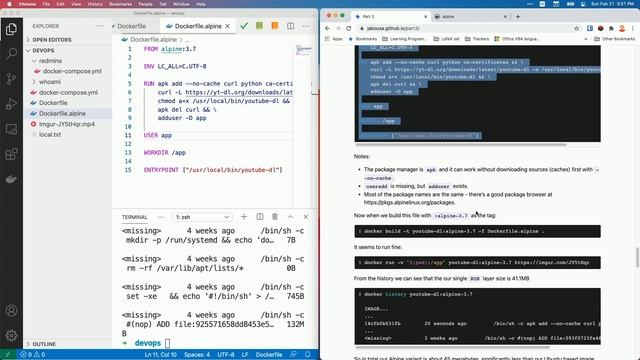Click the Chrome address bar
The height and width of the screenshot is (360, 640).
(x=464, y=29)
